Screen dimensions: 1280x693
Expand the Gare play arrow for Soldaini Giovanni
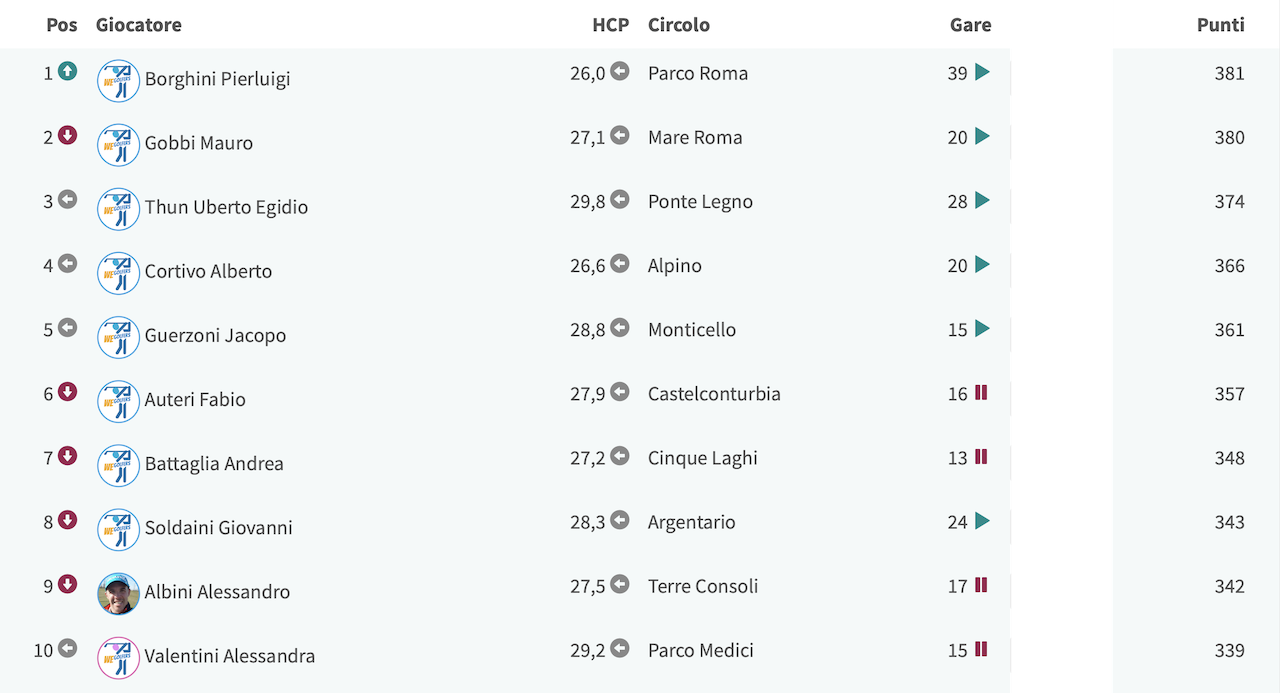[982, 520]
